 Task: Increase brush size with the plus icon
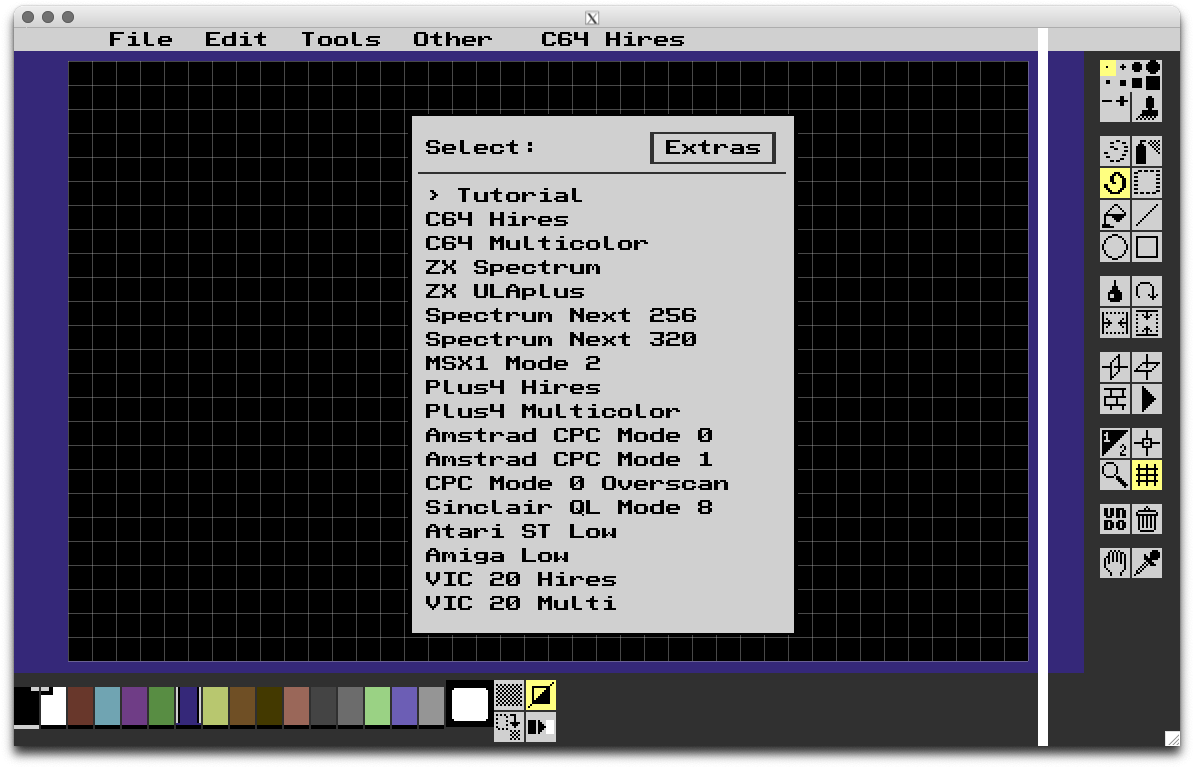point(1122,101)
